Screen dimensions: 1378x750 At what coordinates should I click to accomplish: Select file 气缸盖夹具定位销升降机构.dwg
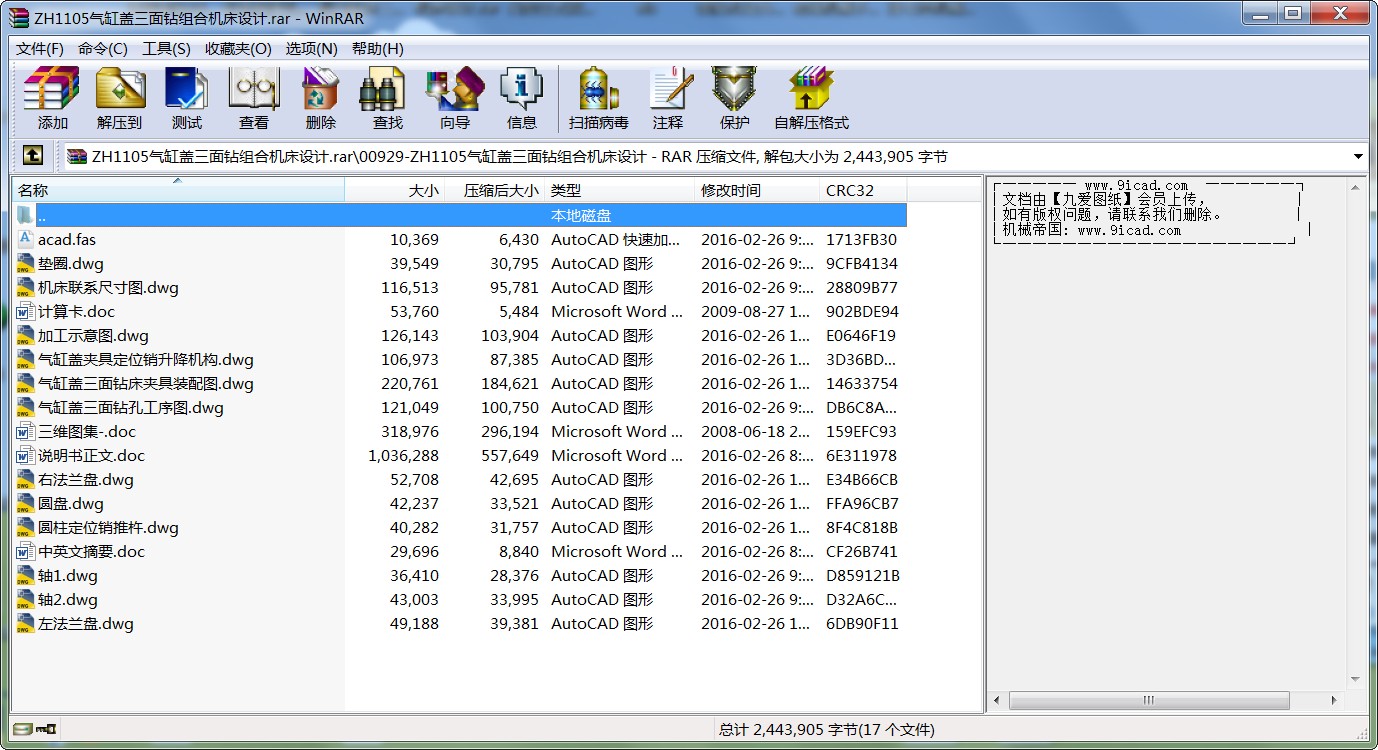pyautogui.click(x=146, y=359)
